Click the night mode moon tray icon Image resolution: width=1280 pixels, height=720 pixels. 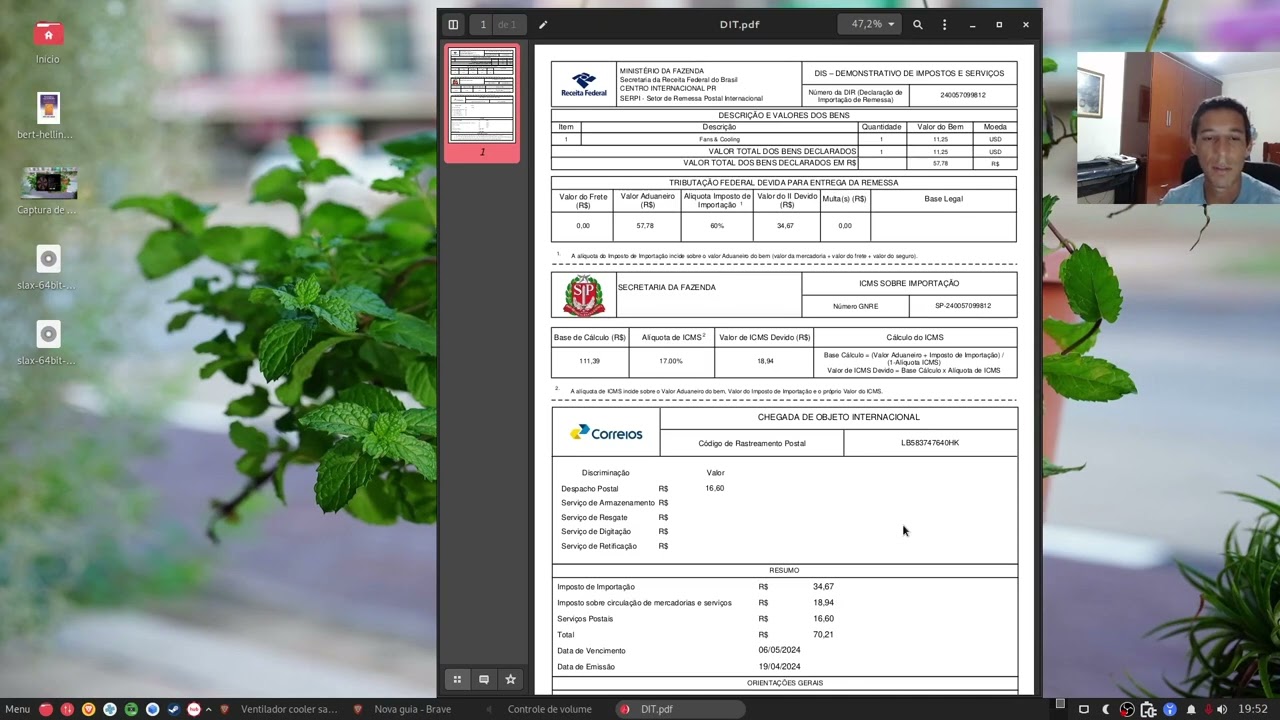click(x=1106, y=709)
